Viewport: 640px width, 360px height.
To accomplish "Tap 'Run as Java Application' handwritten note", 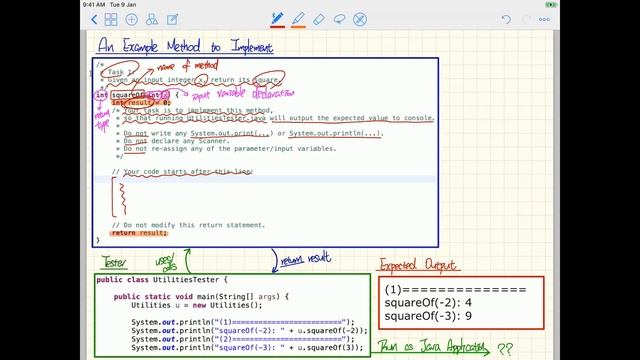I will pyautogui.click(x=433, y=347).
